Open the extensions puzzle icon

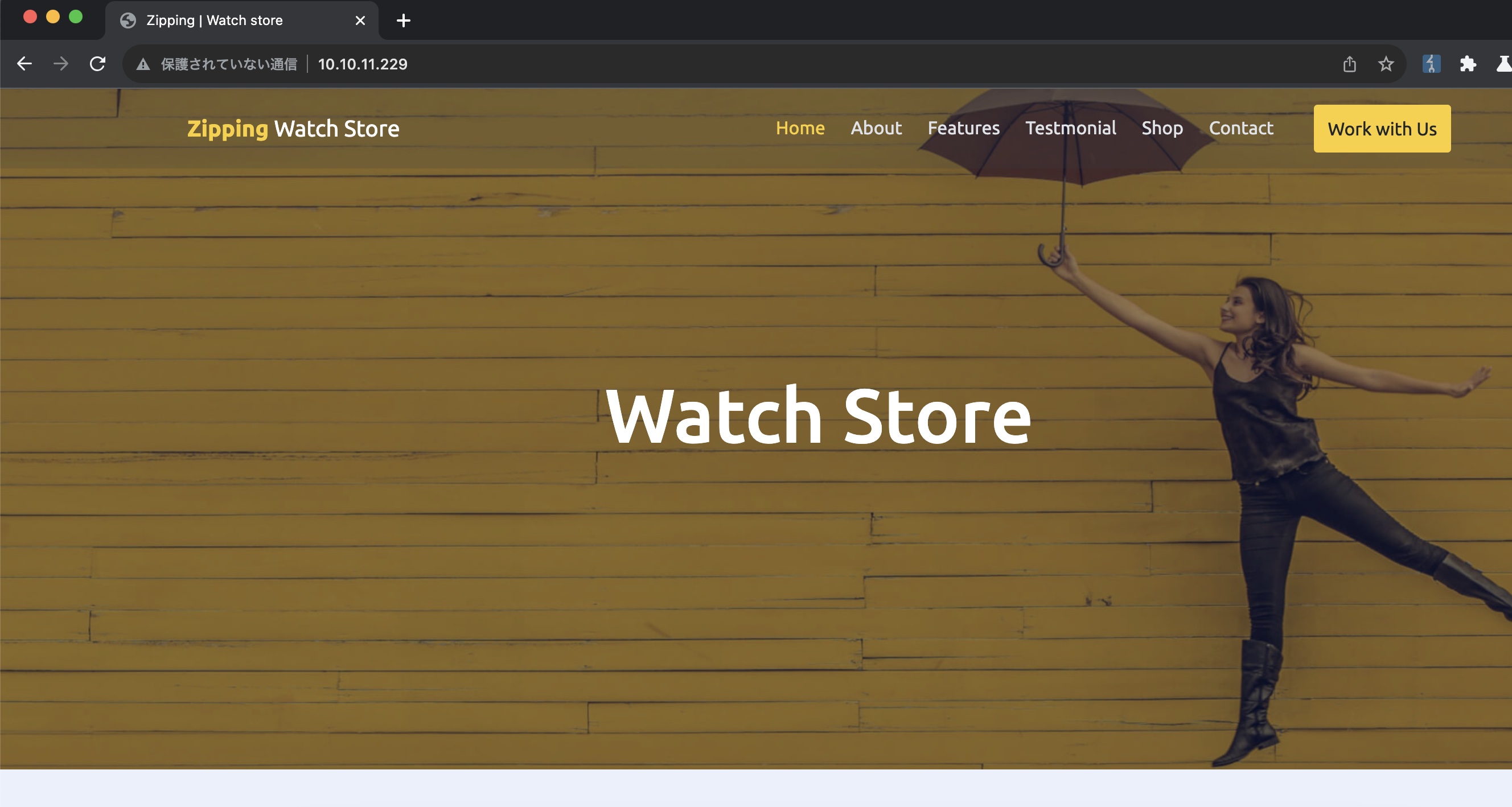tap(1468, 63)
